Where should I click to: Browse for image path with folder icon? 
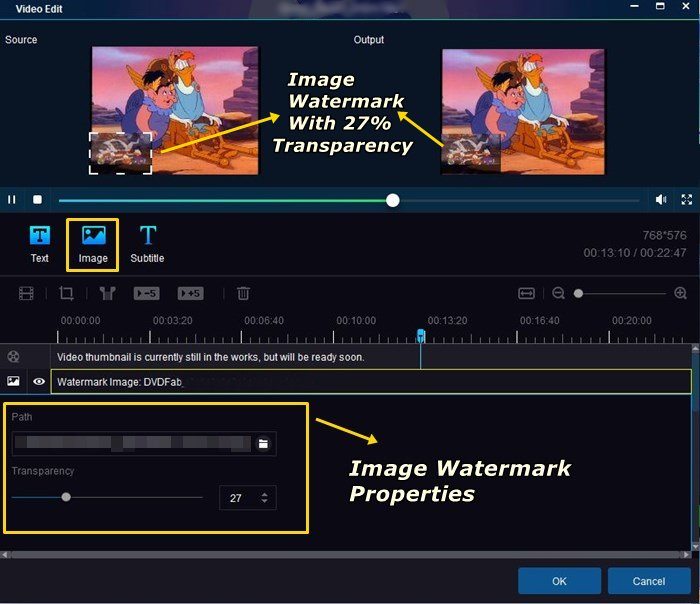pyautogui.click(x=263, y=443)
